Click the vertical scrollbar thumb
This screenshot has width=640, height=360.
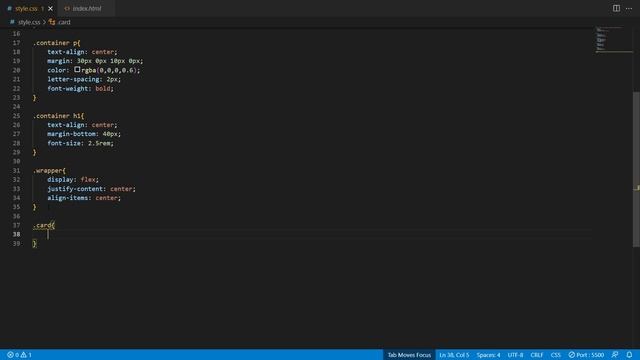[636, 169]
